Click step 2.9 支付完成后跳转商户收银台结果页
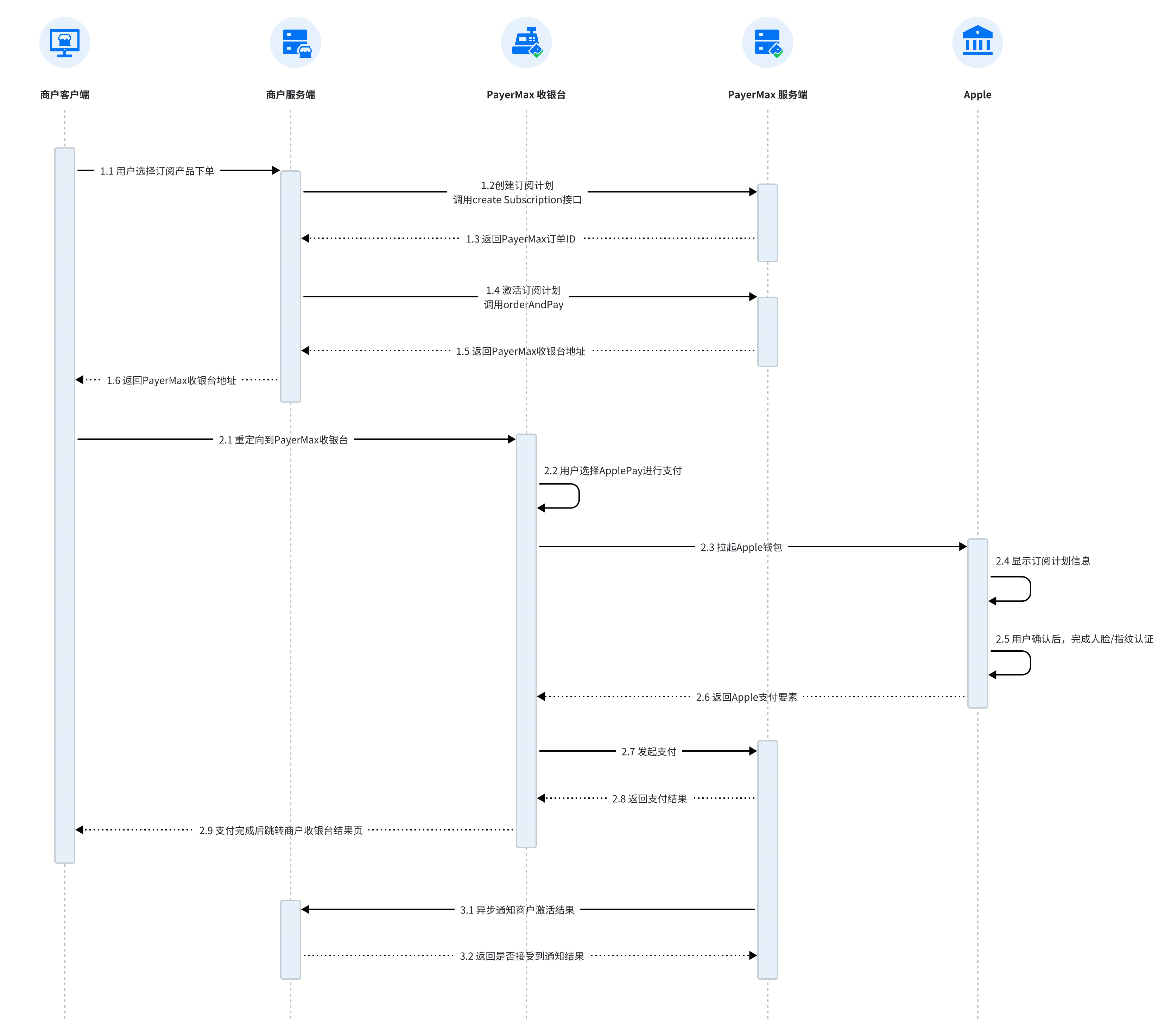The height and width of the screenshot is (1036, 1171). [x=281, y=830]
